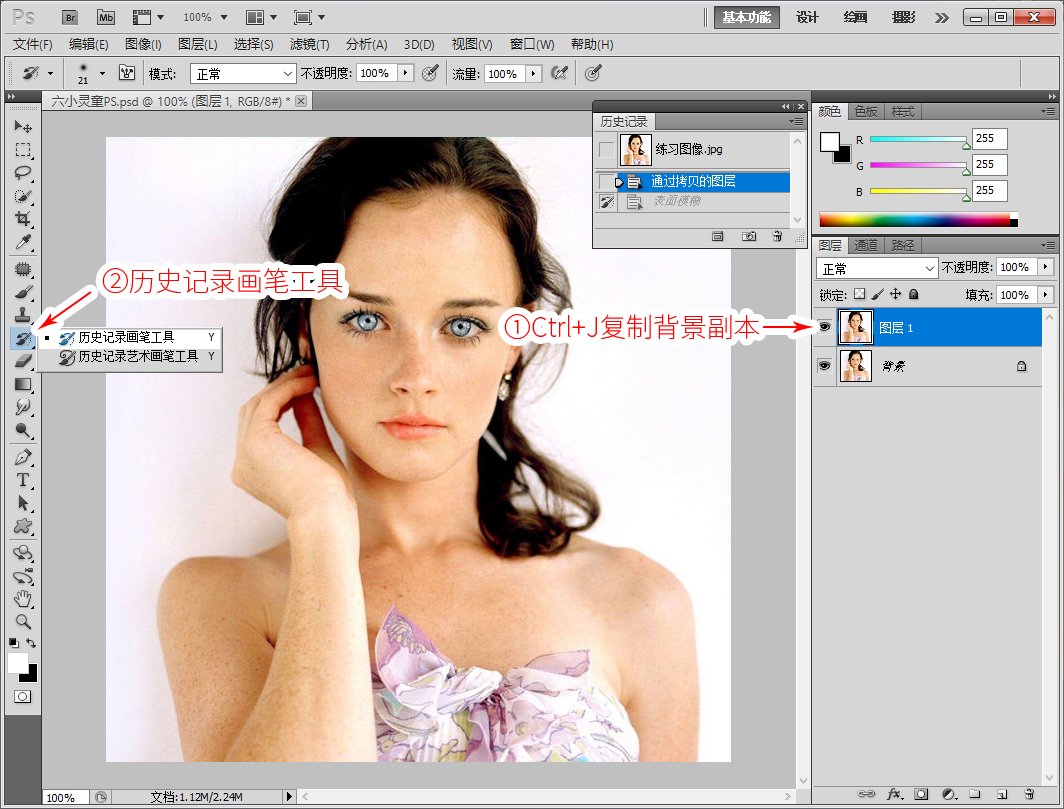
Task: Add layer mask icon
Action: coord(921,793)
